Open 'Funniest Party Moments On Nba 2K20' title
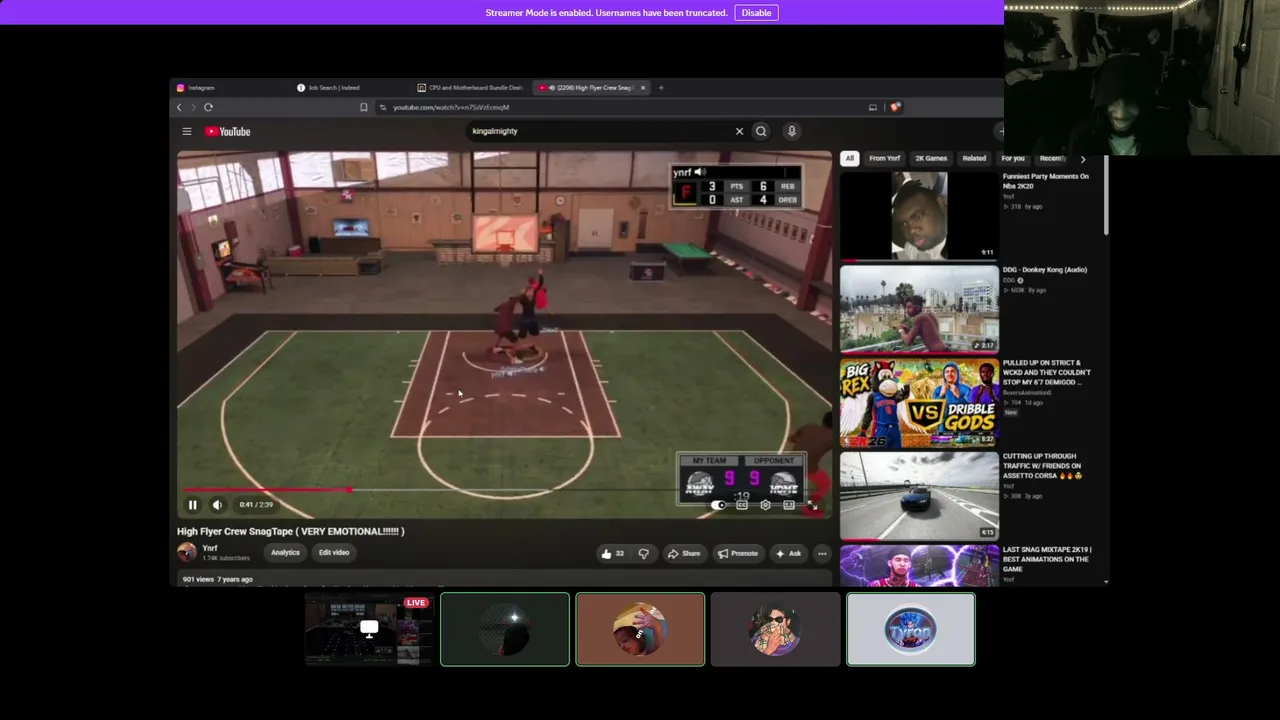1280x720 pixels. 1046,181
